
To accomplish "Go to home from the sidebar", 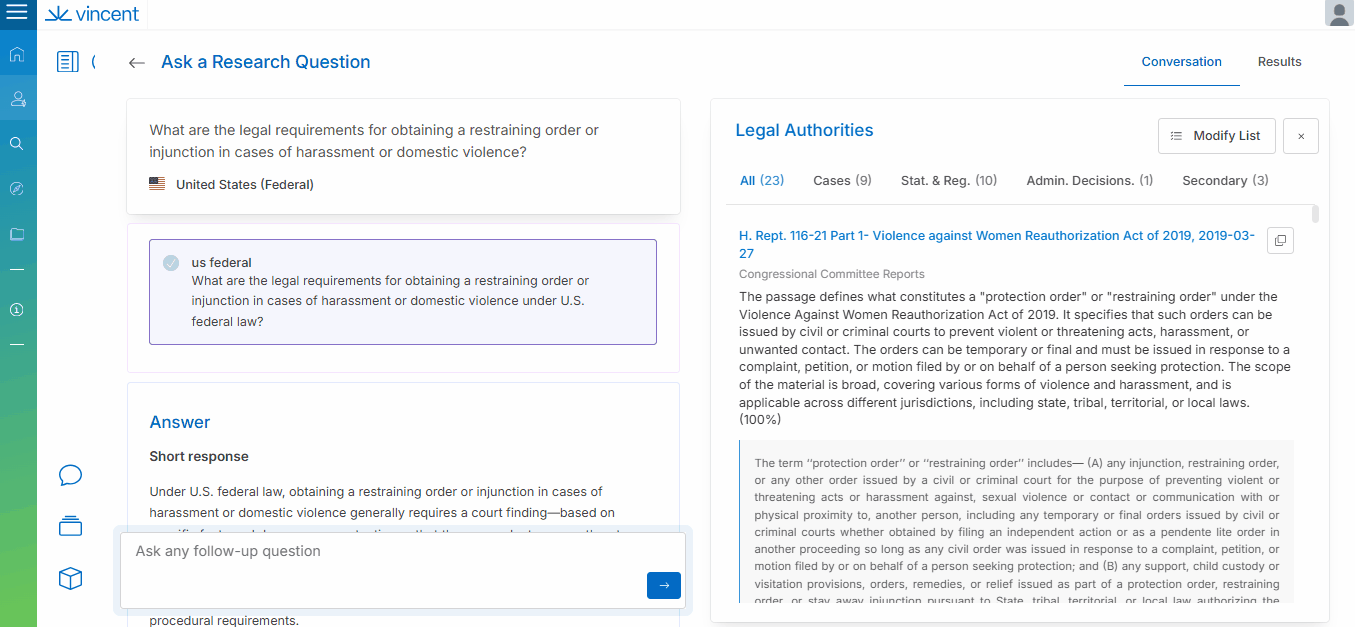I will pos(17,54).
